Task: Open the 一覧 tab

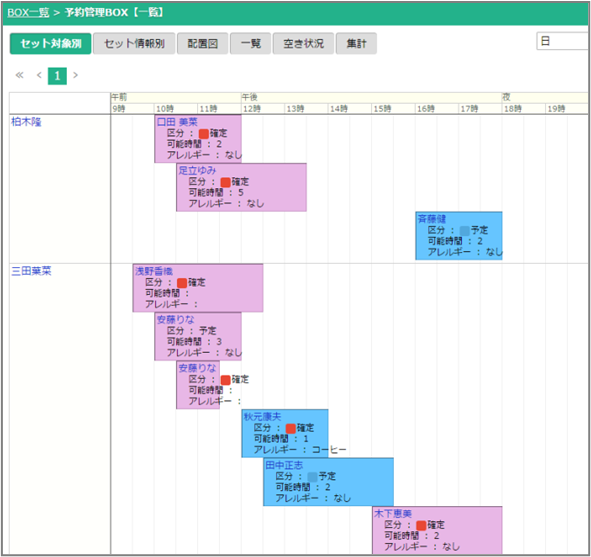Action: [x=251, y=44]
